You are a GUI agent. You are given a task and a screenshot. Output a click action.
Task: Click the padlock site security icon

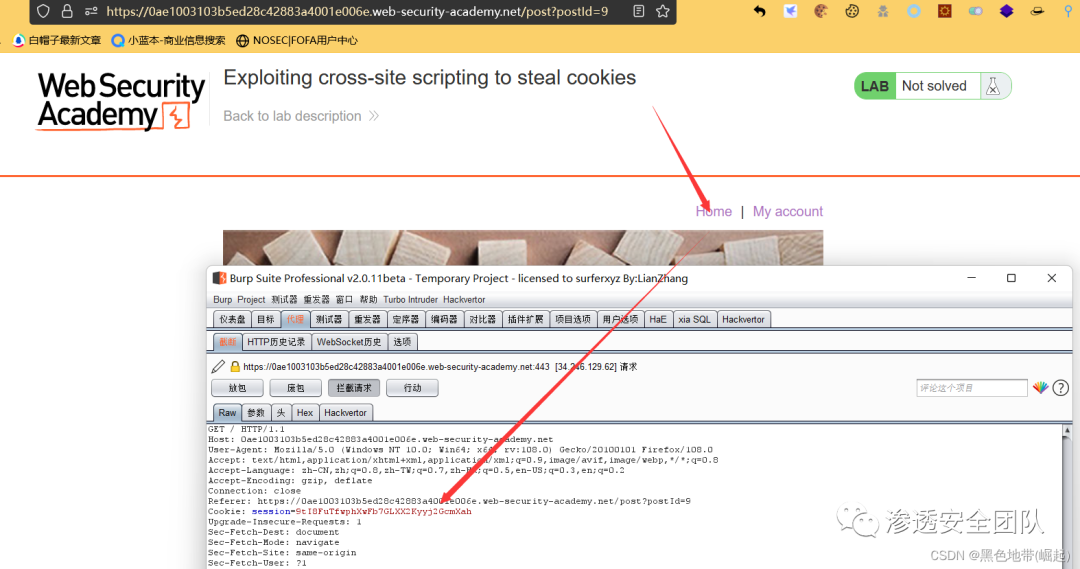click(x=67, y=11)
